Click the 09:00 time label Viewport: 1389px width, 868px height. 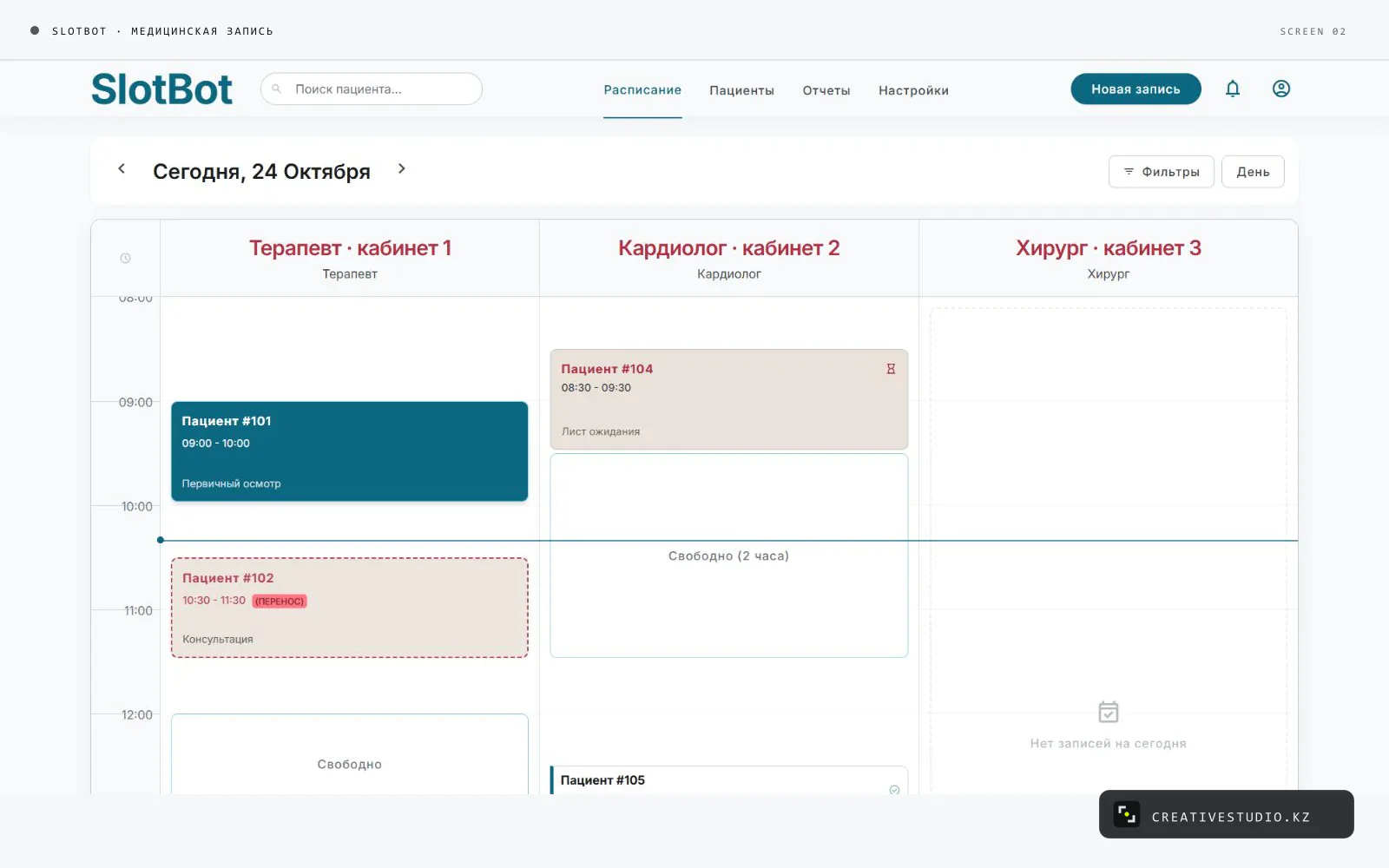[x=135, y=402]
